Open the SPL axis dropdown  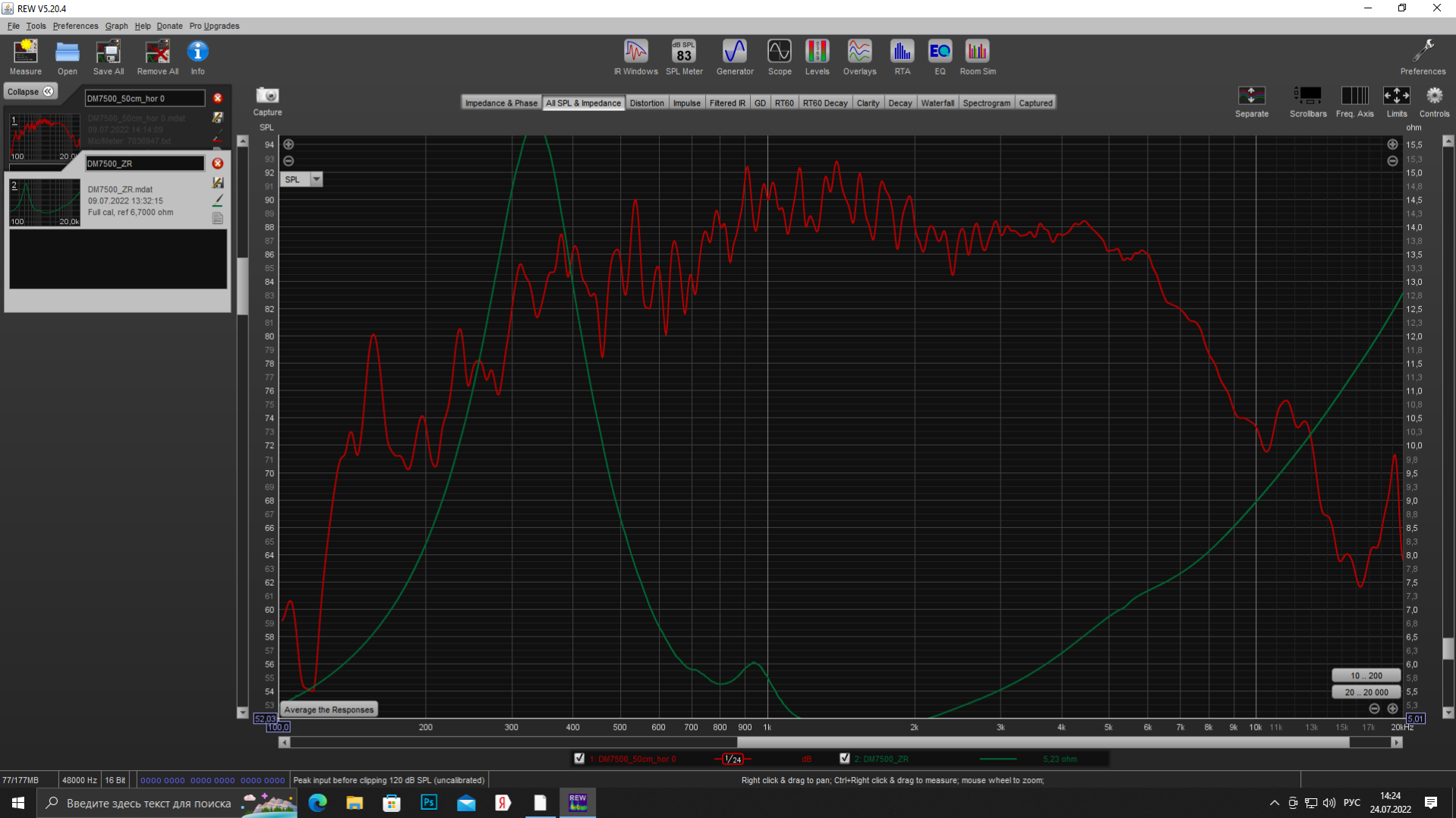[x=317, y=179]
